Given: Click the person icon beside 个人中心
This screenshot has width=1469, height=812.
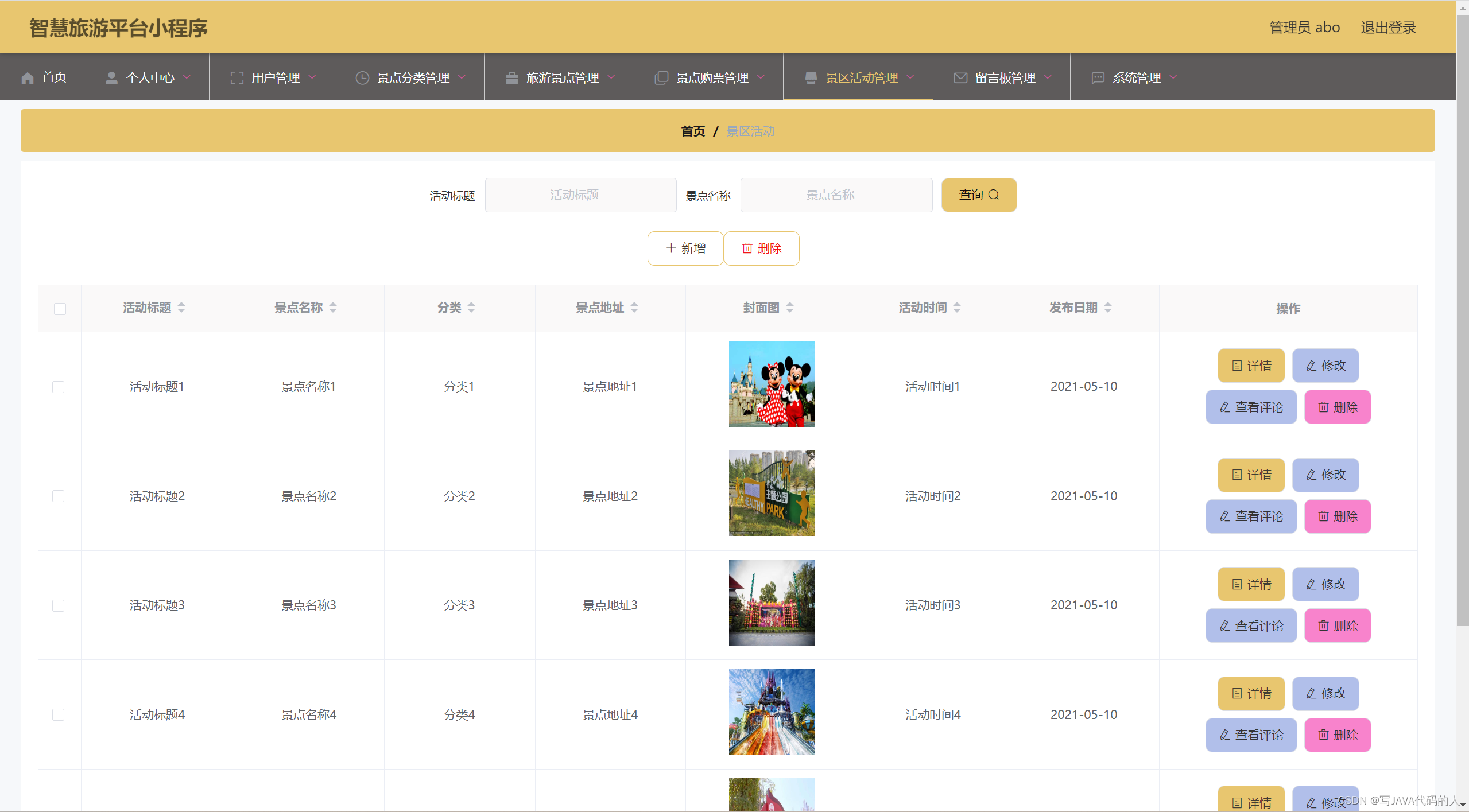Looking at the screenshot, I should (111, 78).
